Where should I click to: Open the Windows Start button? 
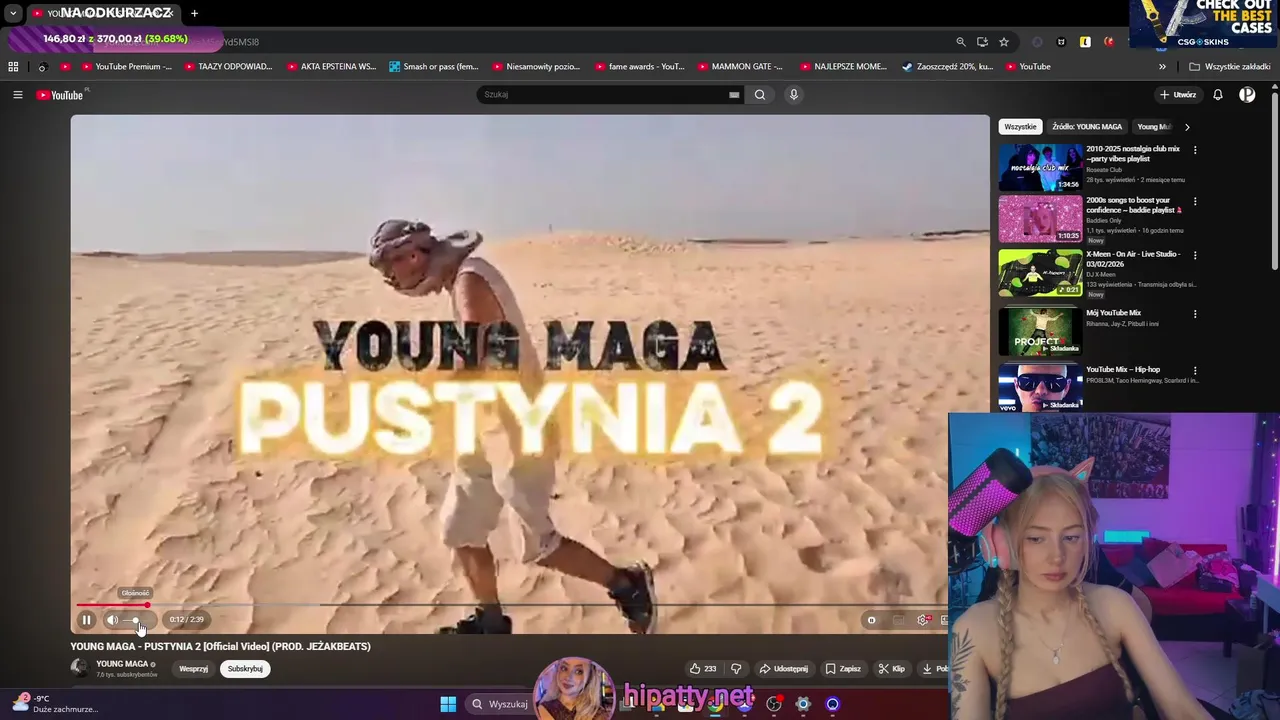point(448,704)
